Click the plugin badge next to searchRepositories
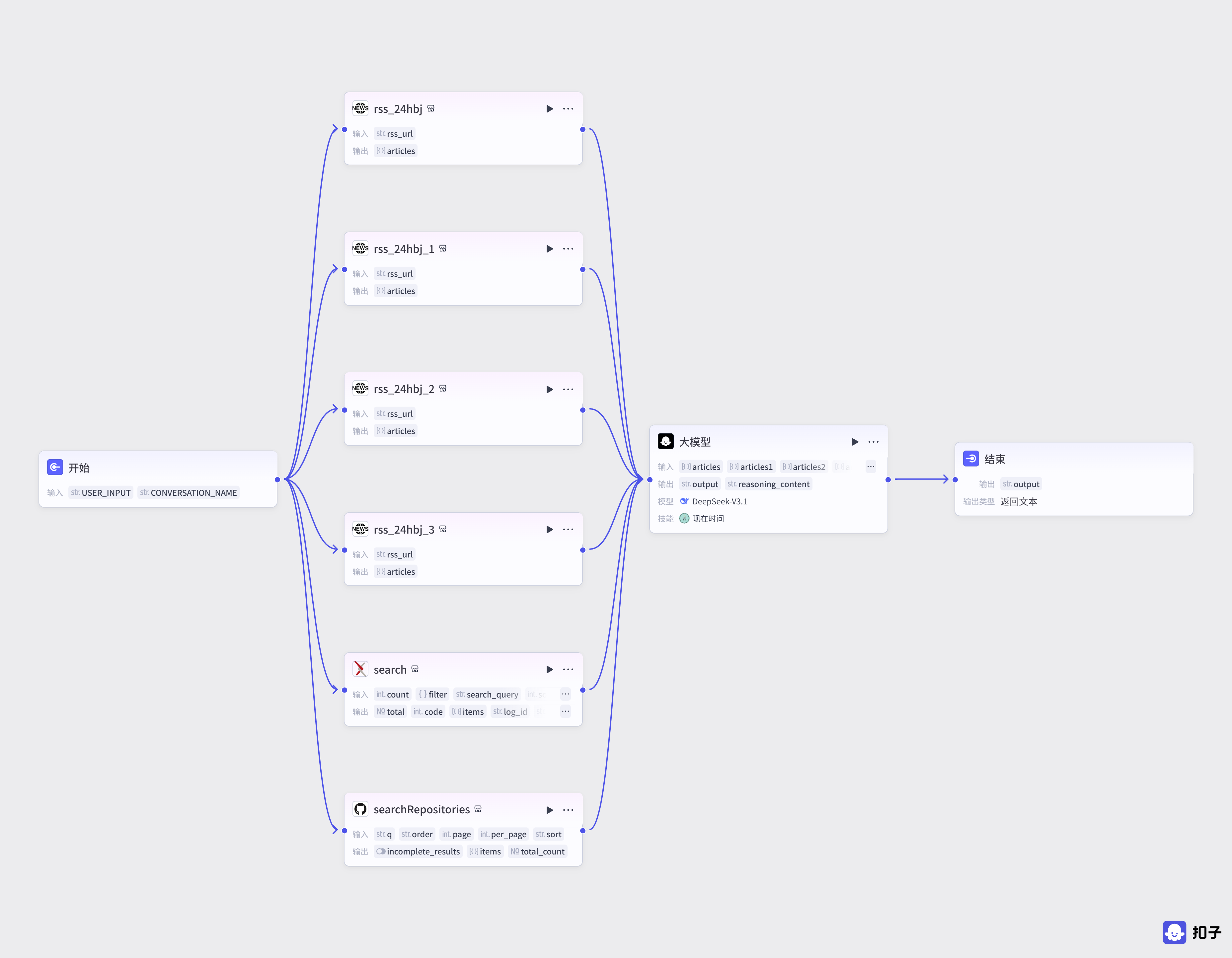This screenshot has width=1232, height=958. click(478, 809)
